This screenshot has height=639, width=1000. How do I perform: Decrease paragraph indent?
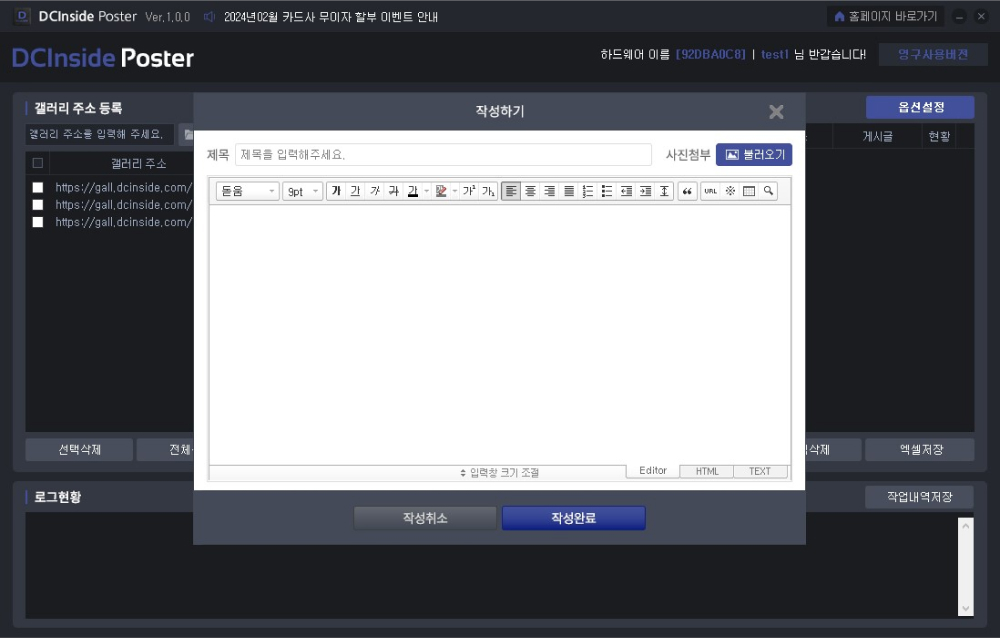(x=626, y=191)
